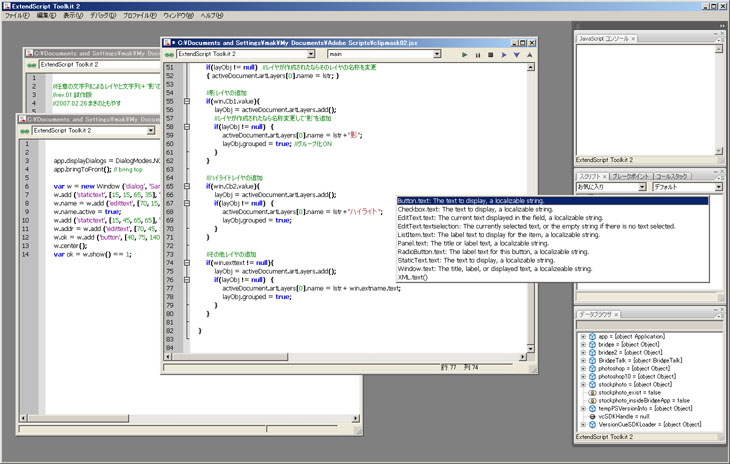
Task: Click the chain link icon in the top-left background window
Action: 32,65
